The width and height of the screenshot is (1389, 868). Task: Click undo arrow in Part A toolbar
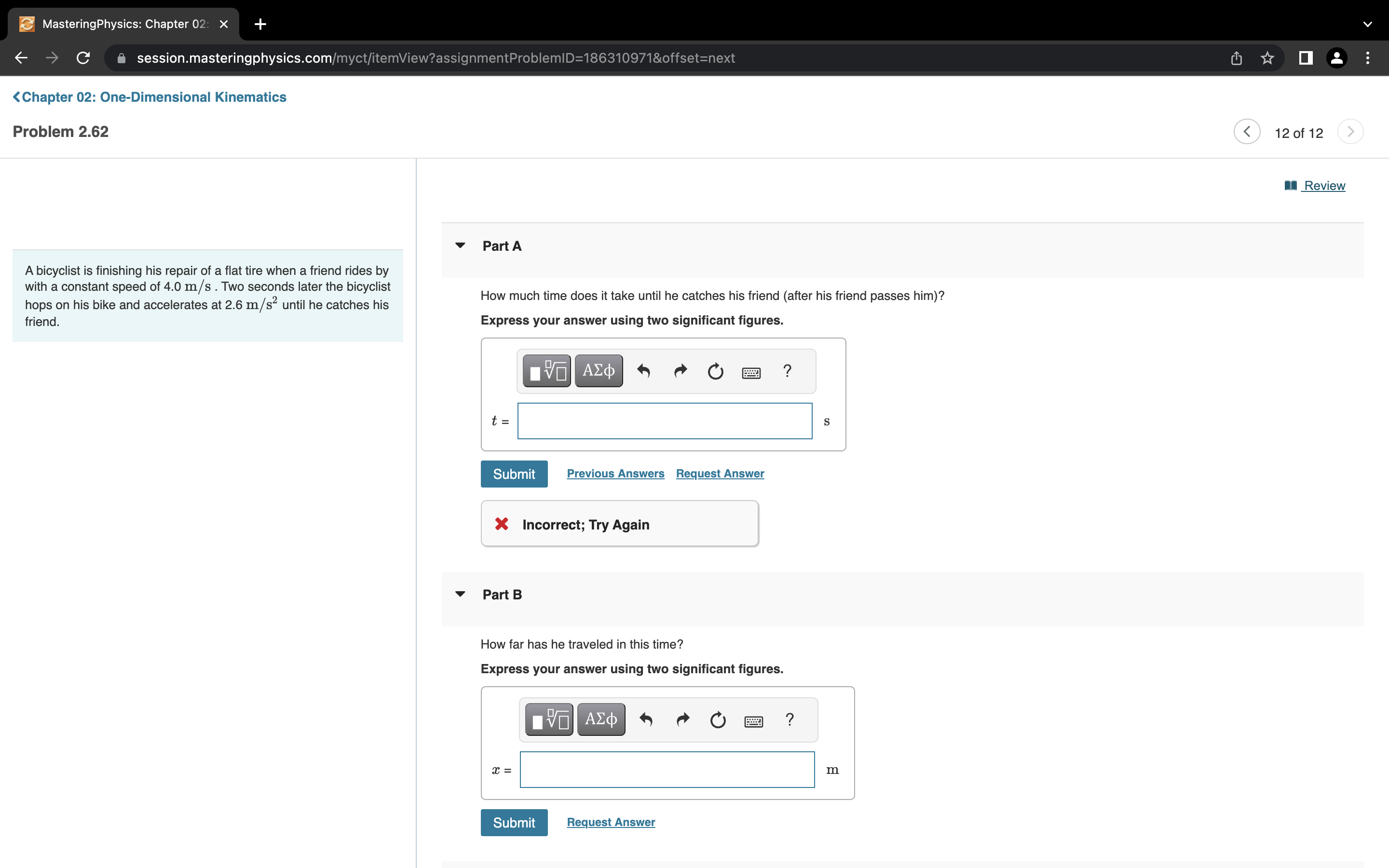tap(643, 371)
